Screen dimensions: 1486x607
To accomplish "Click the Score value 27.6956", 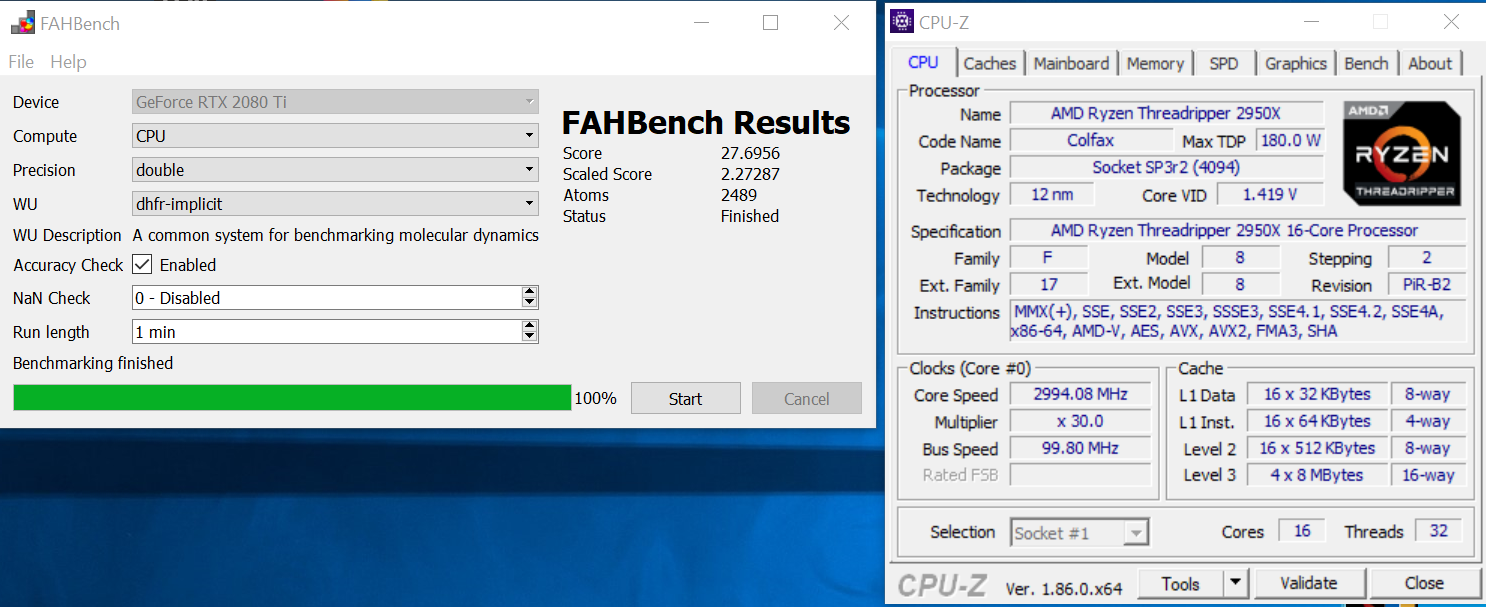I will pyautogui.click(x=750, y=153).
